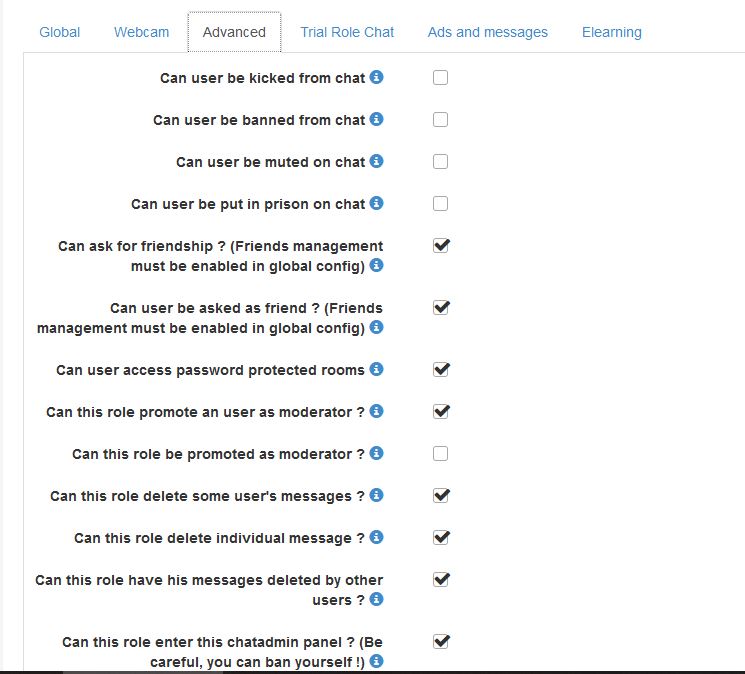Image resolution: width=745 pixels, height=674 pixels.
Task: Click info icon for 'put in prison'
Action: point(377,203)
